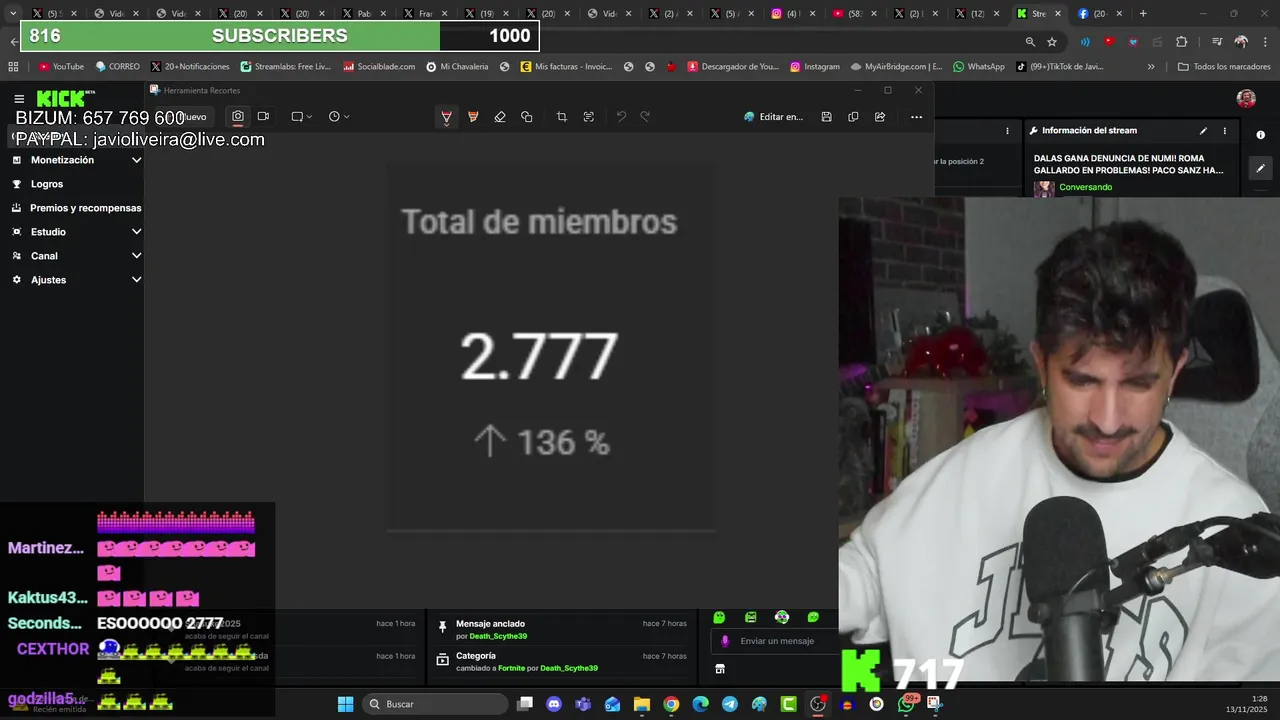Open stream info panel three-dot options

1224,131
